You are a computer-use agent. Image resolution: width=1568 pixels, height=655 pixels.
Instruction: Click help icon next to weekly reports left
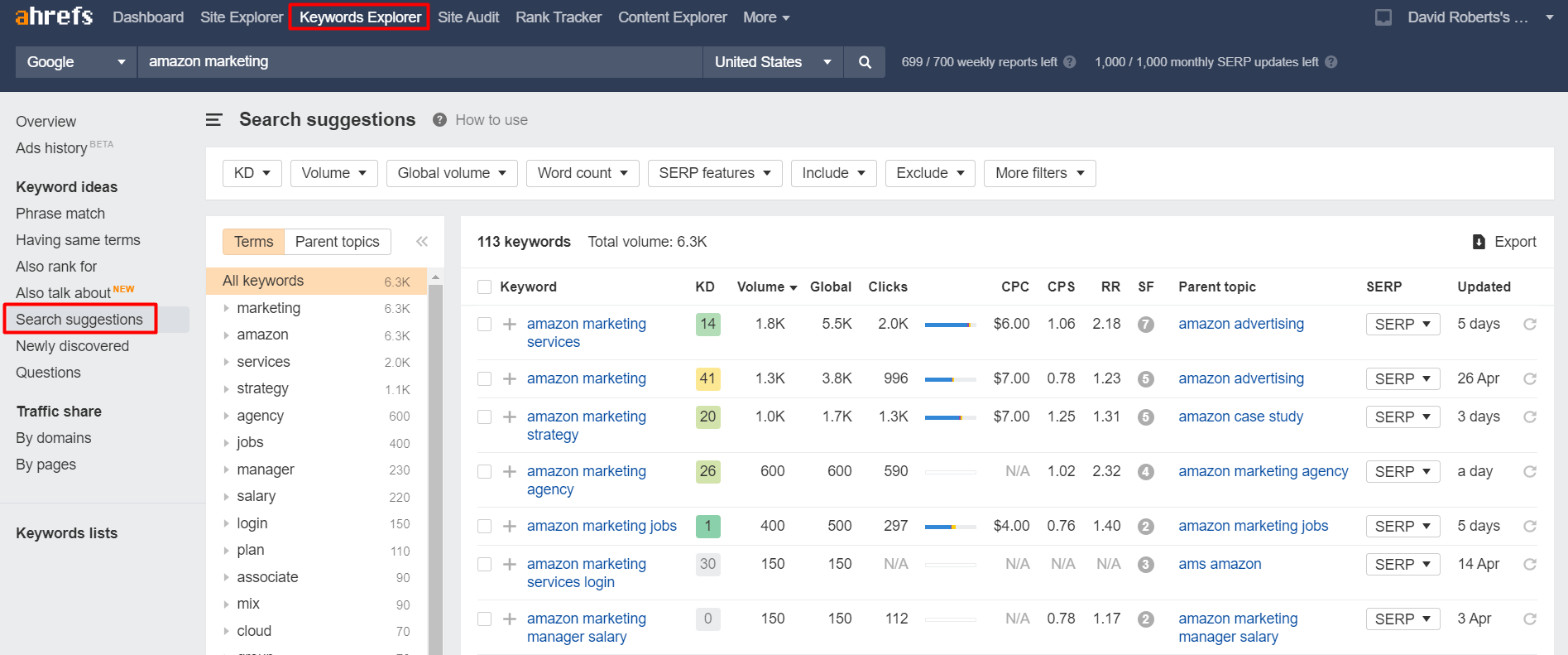1070,62
